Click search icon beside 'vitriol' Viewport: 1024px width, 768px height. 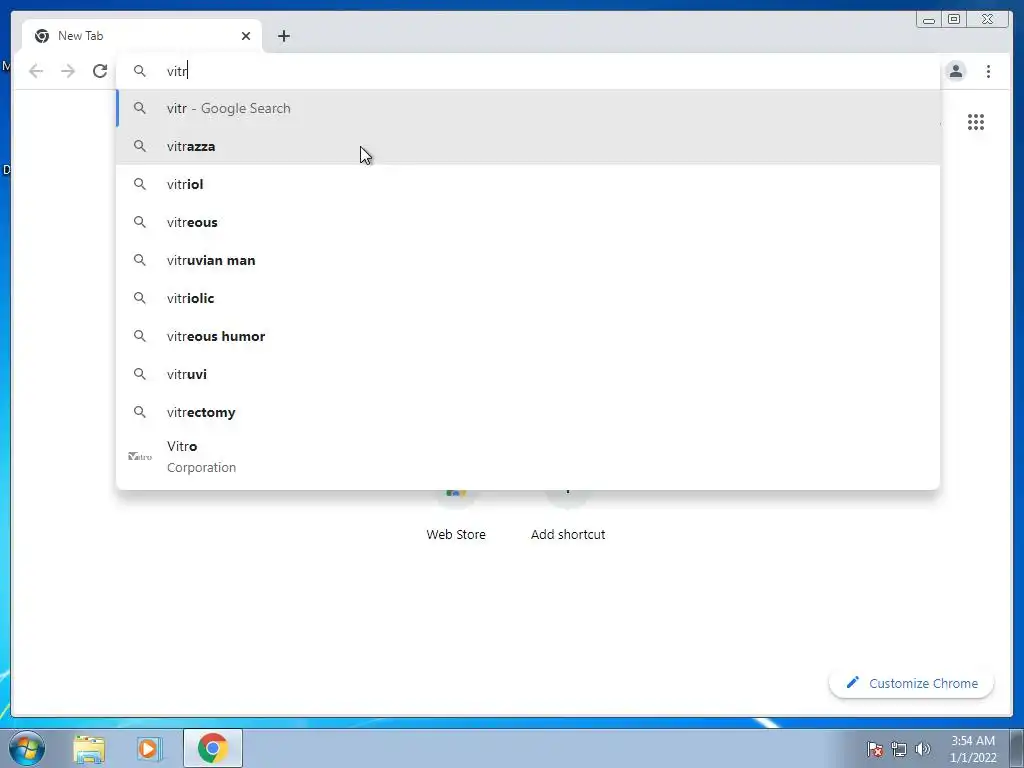coord(140,184)
